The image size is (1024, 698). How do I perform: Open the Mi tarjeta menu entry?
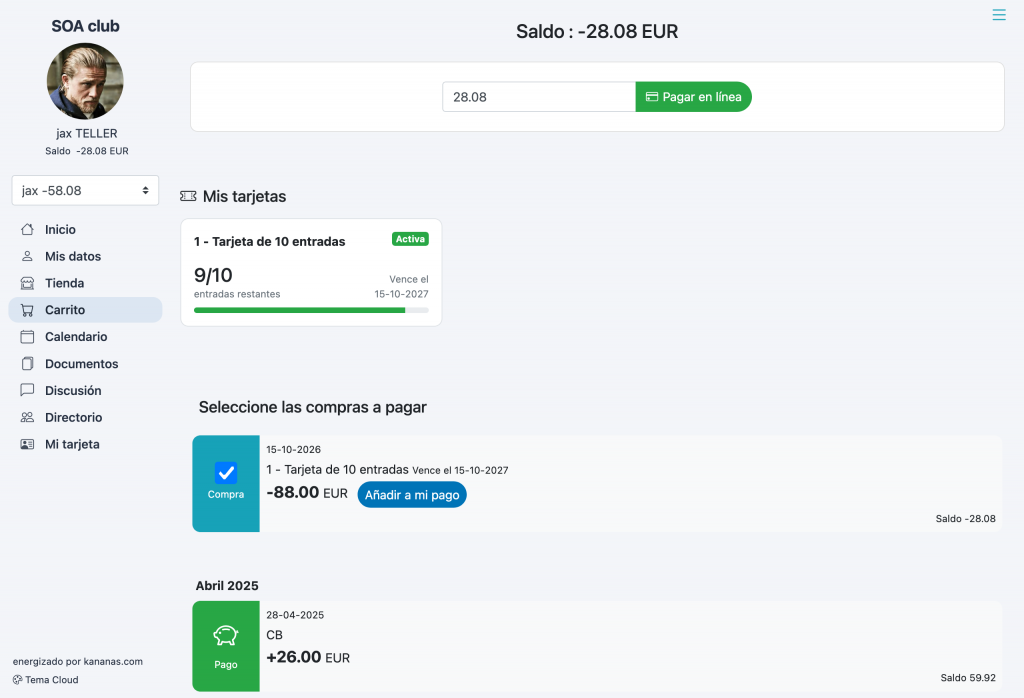[x=85, y=444]
